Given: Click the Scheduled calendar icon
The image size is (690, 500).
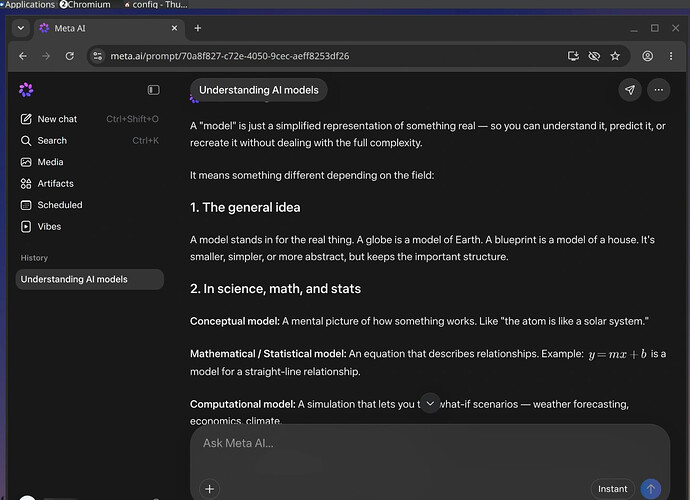Looking at the screenshot, I should pos(26,205).
